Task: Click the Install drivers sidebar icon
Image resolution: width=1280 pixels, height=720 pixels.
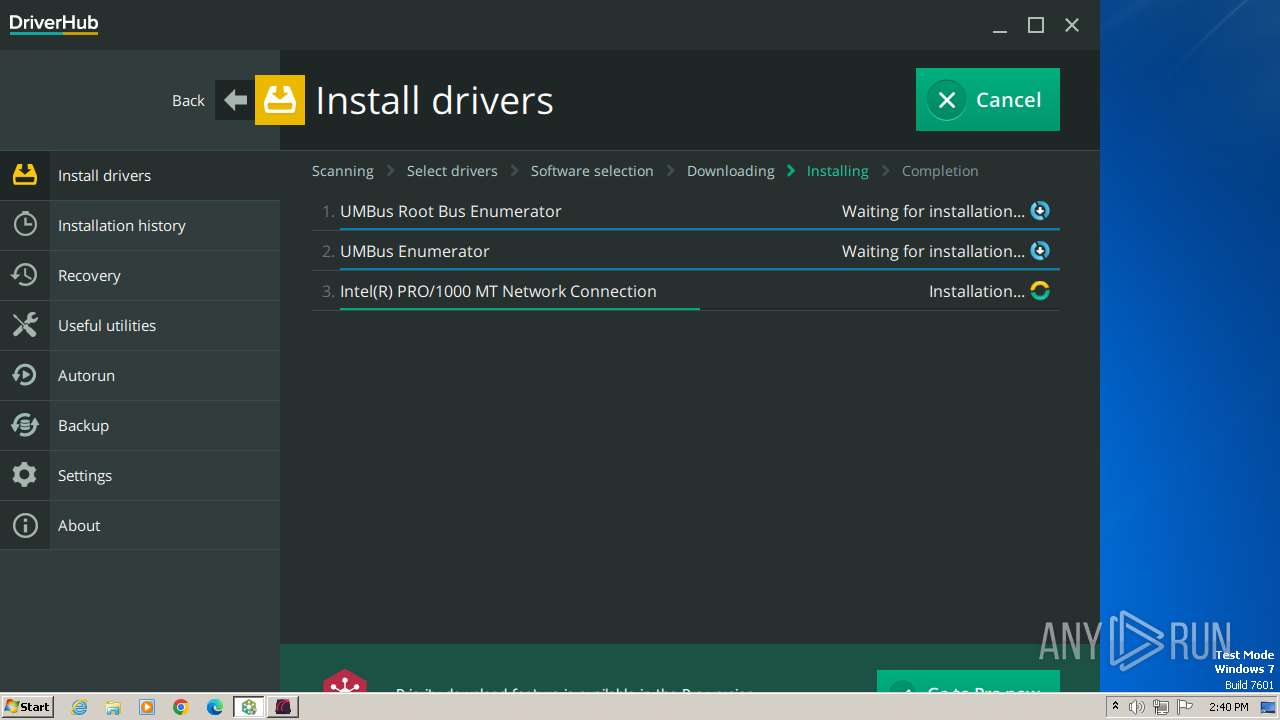Action: (25, 175)
